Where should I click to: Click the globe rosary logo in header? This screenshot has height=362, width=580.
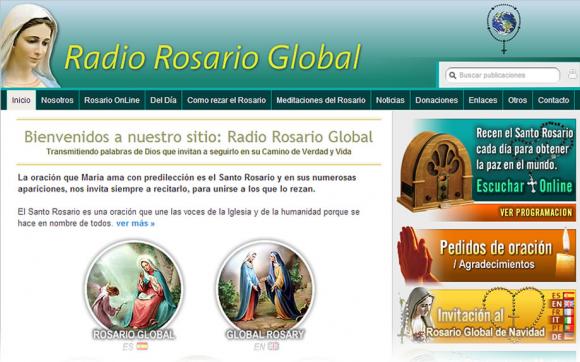click(x=503, y=28)
